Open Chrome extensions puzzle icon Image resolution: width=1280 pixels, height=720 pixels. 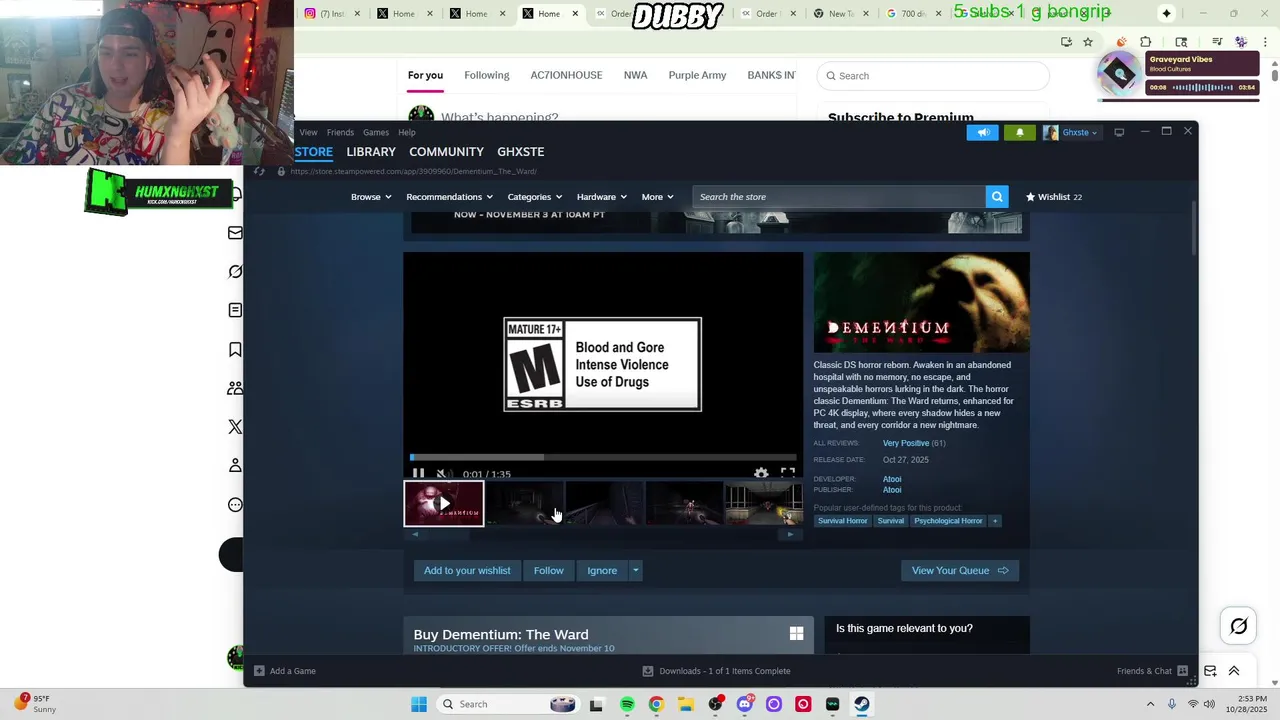point(1146,42)
